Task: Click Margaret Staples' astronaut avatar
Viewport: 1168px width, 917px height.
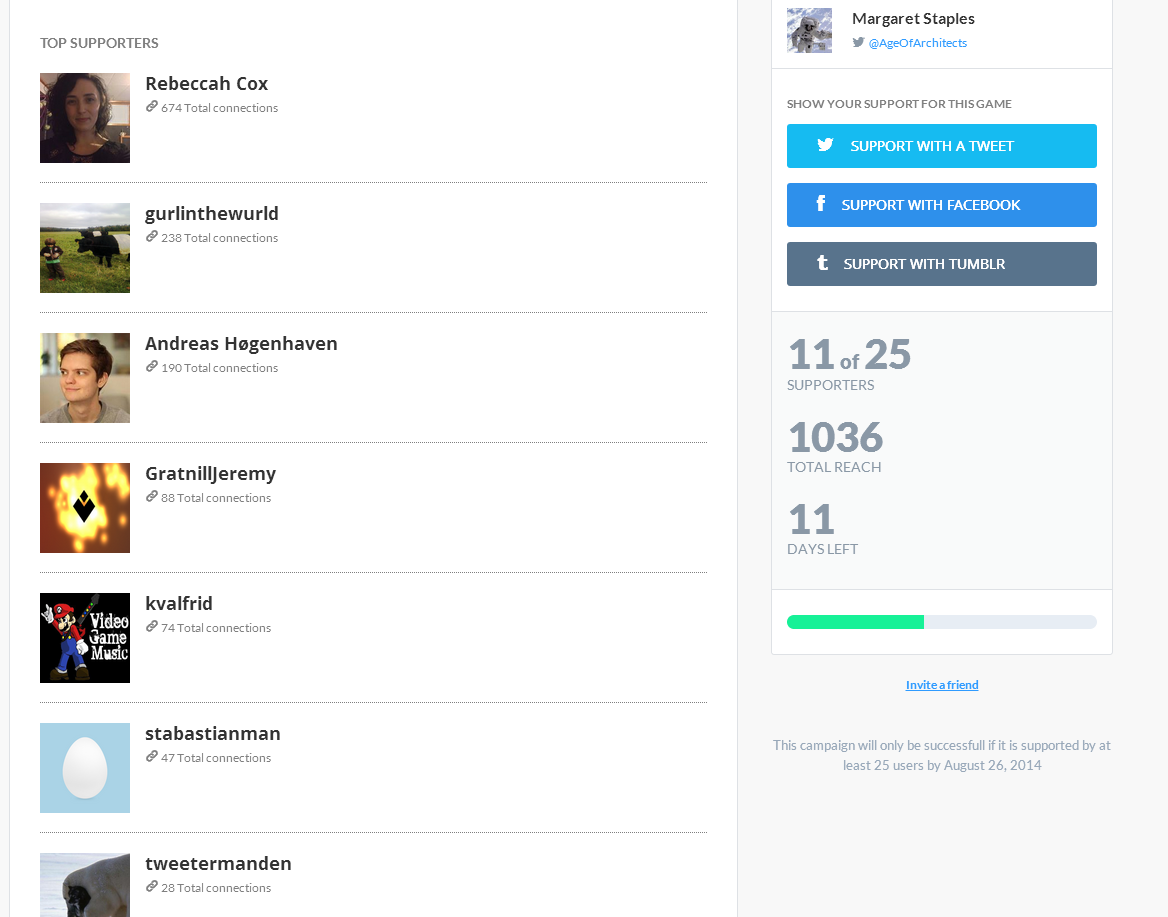Action: point(810,31)
